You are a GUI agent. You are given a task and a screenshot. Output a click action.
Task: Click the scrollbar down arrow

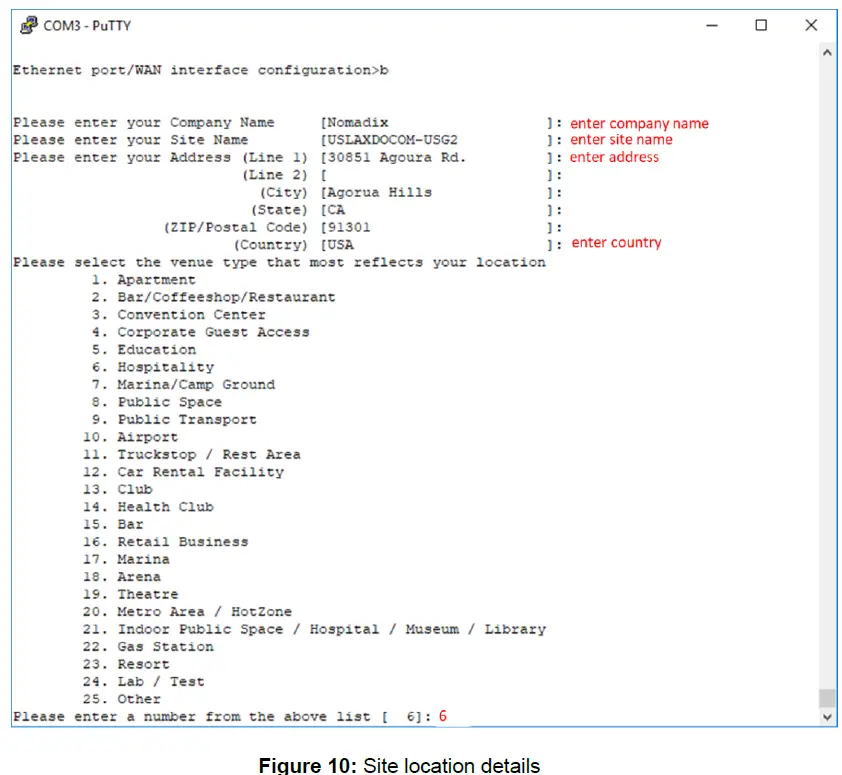point(827,717)
